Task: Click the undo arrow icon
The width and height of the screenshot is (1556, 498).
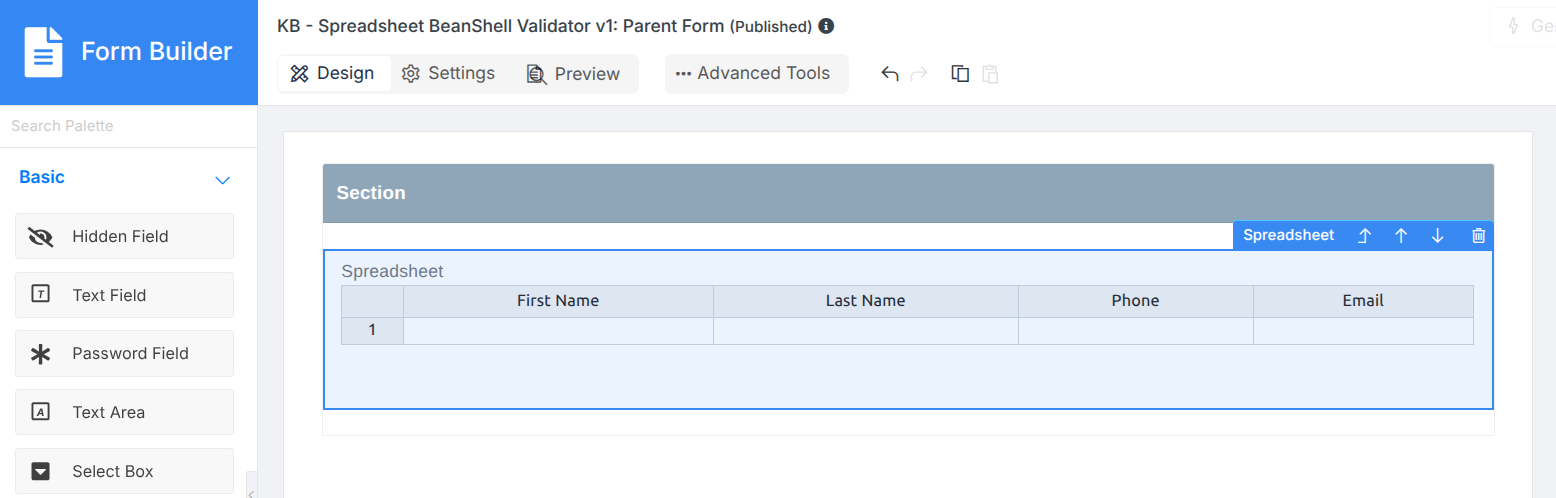Action: [x=889, y=74]
